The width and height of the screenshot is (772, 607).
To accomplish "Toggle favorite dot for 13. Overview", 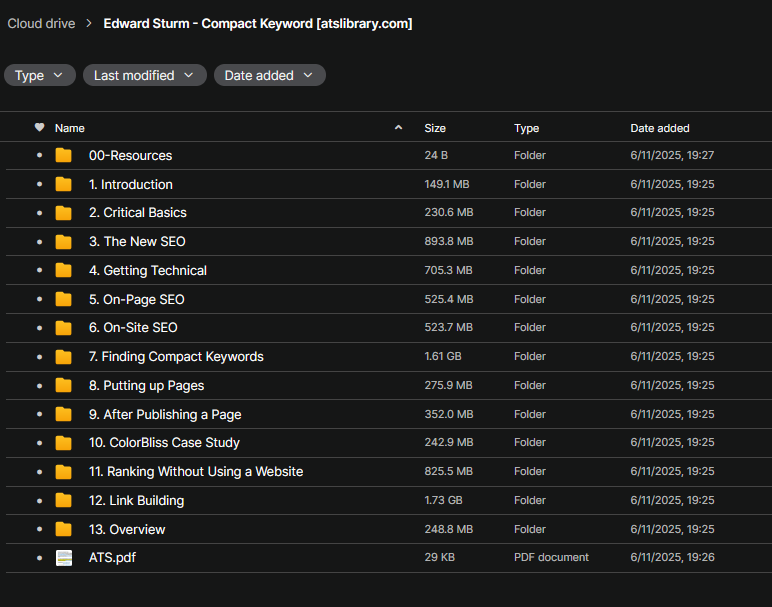I will [39, 530].
